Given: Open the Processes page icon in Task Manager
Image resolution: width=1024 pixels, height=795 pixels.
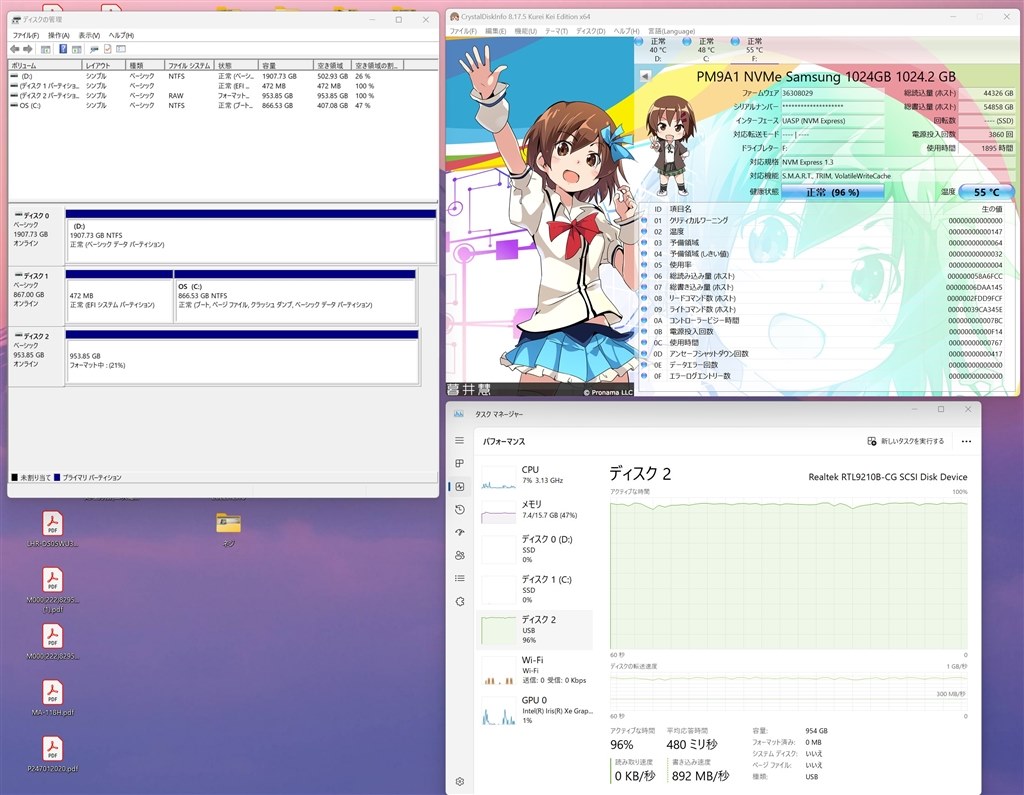Looking at the screenshot, I should (460, 463).
